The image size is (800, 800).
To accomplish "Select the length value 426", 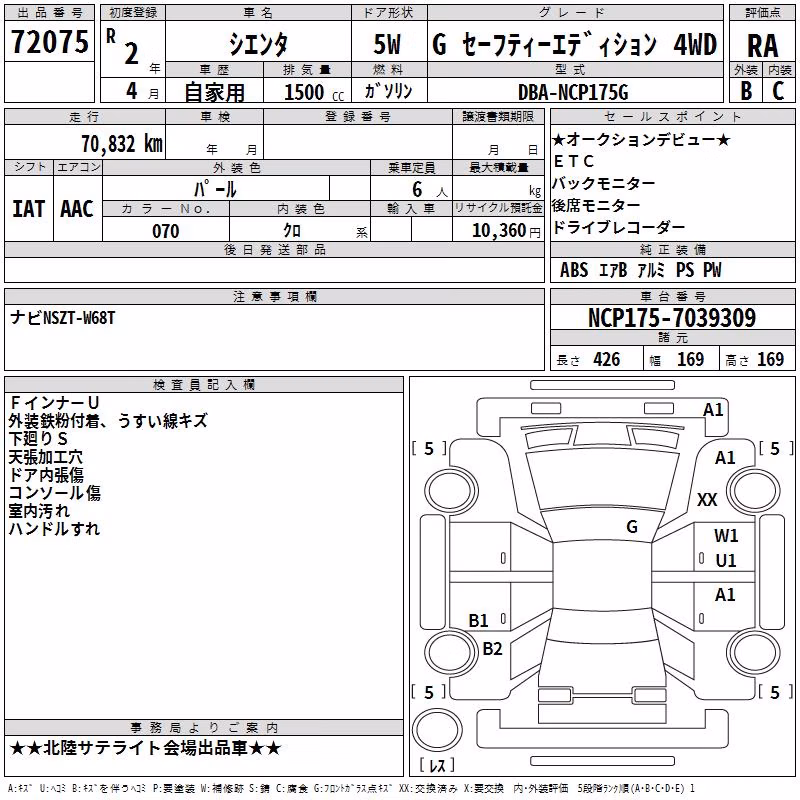I will [607, 359].
